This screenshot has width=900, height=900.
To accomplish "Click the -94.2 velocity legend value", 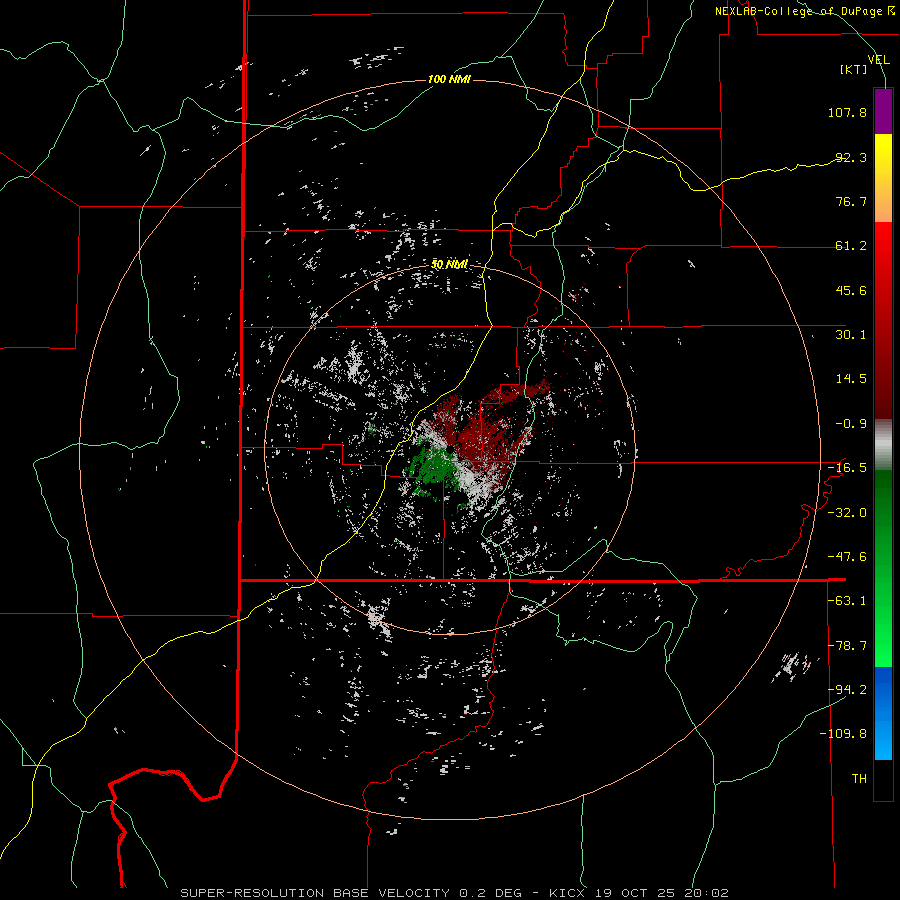I will pos(847,690).
